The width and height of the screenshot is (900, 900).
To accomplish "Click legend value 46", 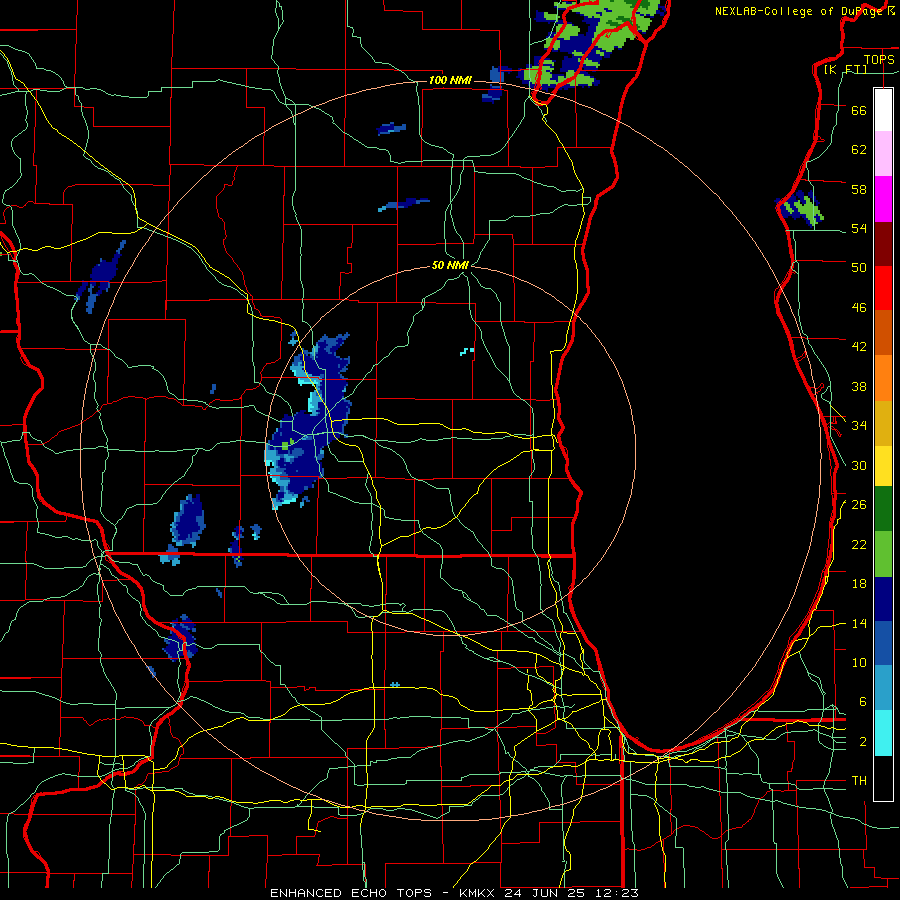I will pyautogui.click(x=859, y=308).
